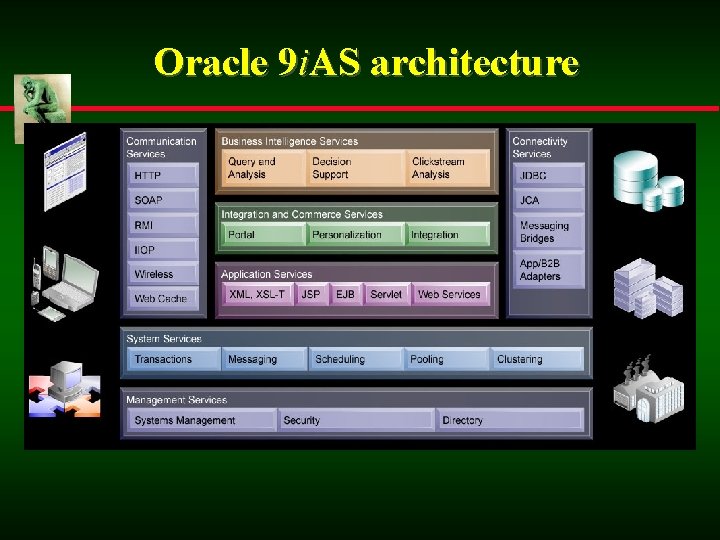Click the Clustering box
This screenshot has width=720, height=540.
(x=537, y=359)
